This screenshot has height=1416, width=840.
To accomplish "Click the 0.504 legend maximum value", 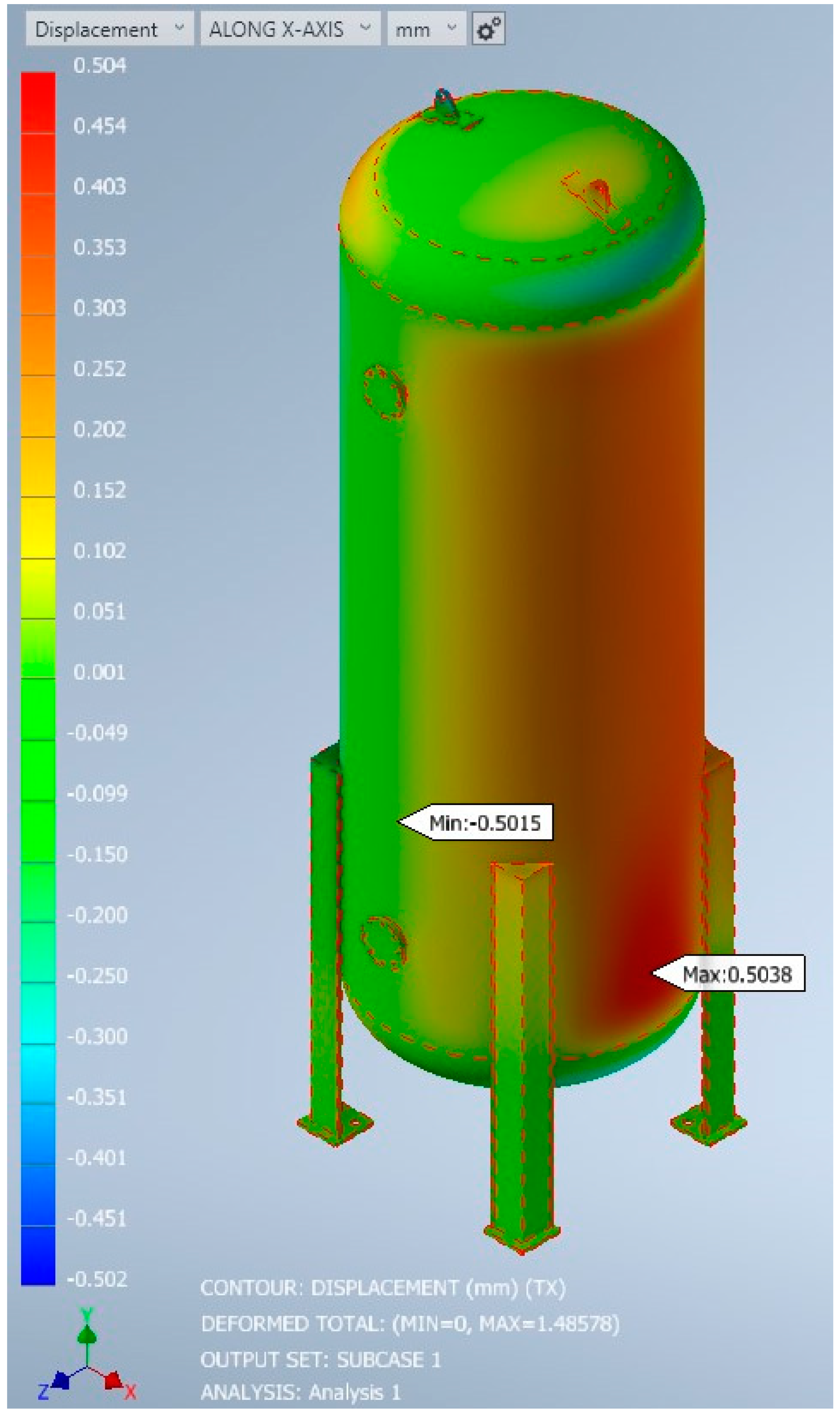I will [100, 66].
